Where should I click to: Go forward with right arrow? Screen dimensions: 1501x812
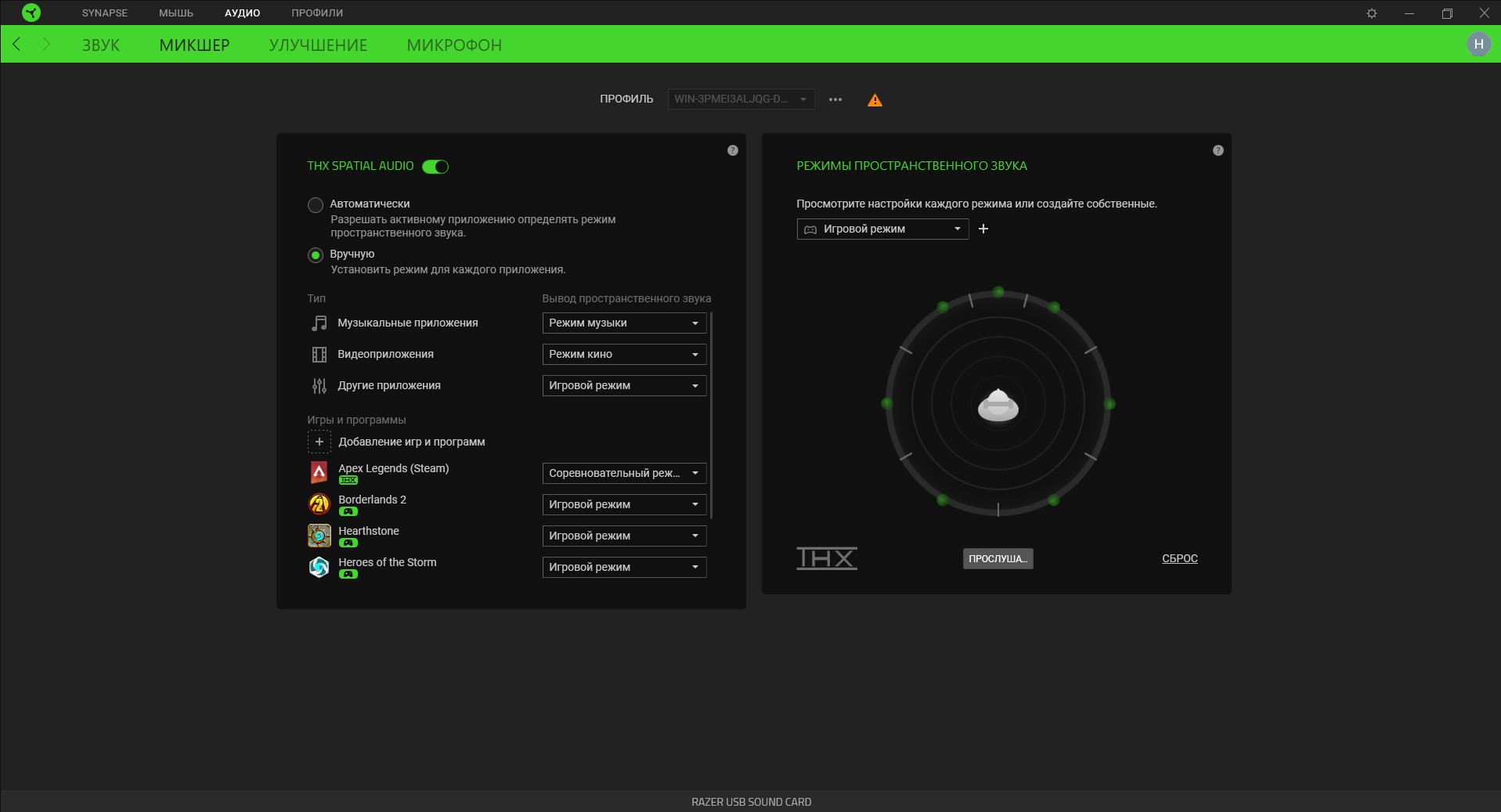(45, 45)
